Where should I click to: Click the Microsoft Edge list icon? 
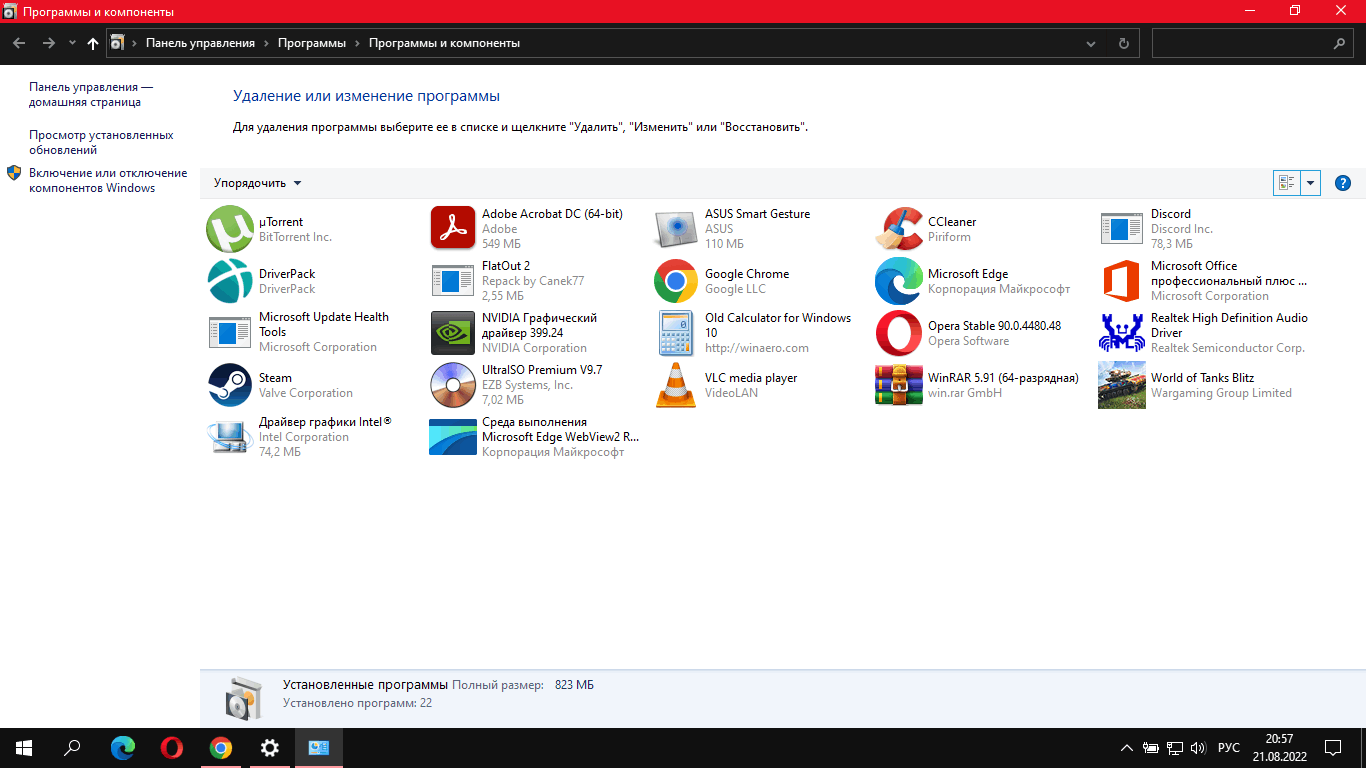tap(899, 281)
